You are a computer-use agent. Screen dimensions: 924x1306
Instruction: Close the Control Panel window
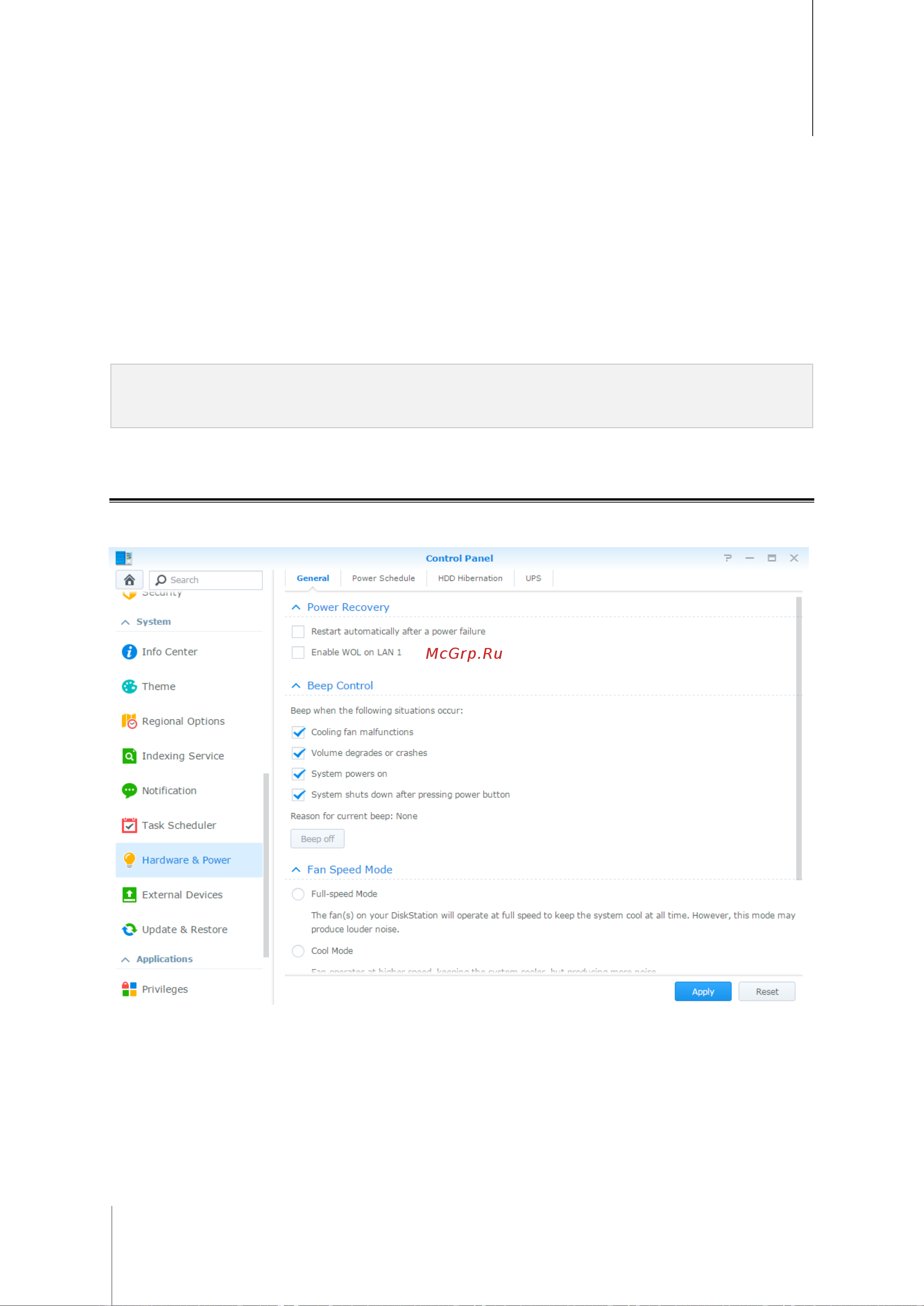(x=794, y=558)
